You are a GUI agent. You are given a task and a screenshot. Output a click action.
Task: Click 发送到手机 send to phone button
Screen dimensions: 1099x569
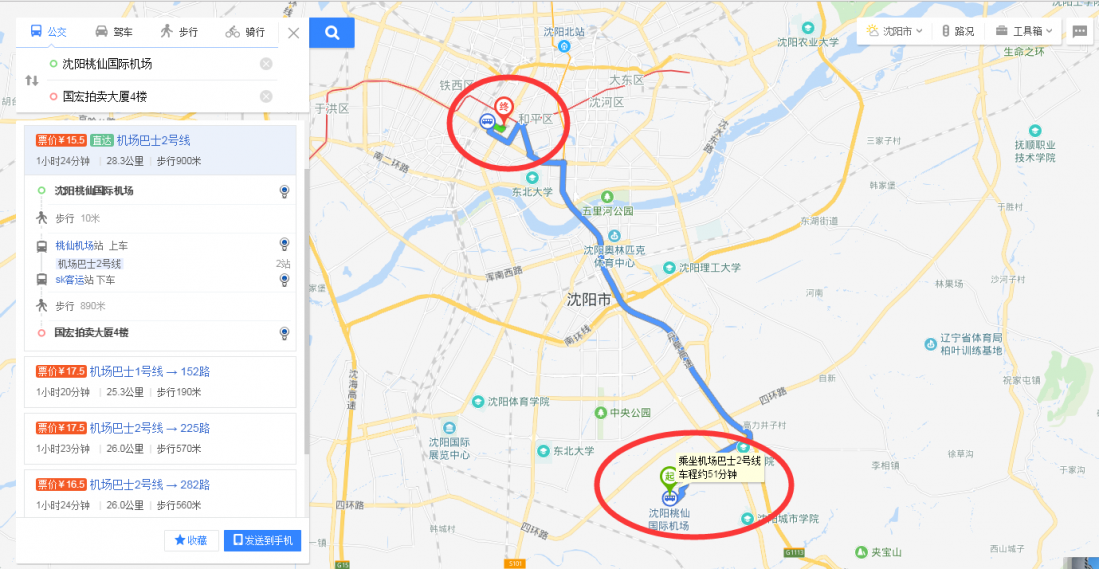(x=263, y=540)
